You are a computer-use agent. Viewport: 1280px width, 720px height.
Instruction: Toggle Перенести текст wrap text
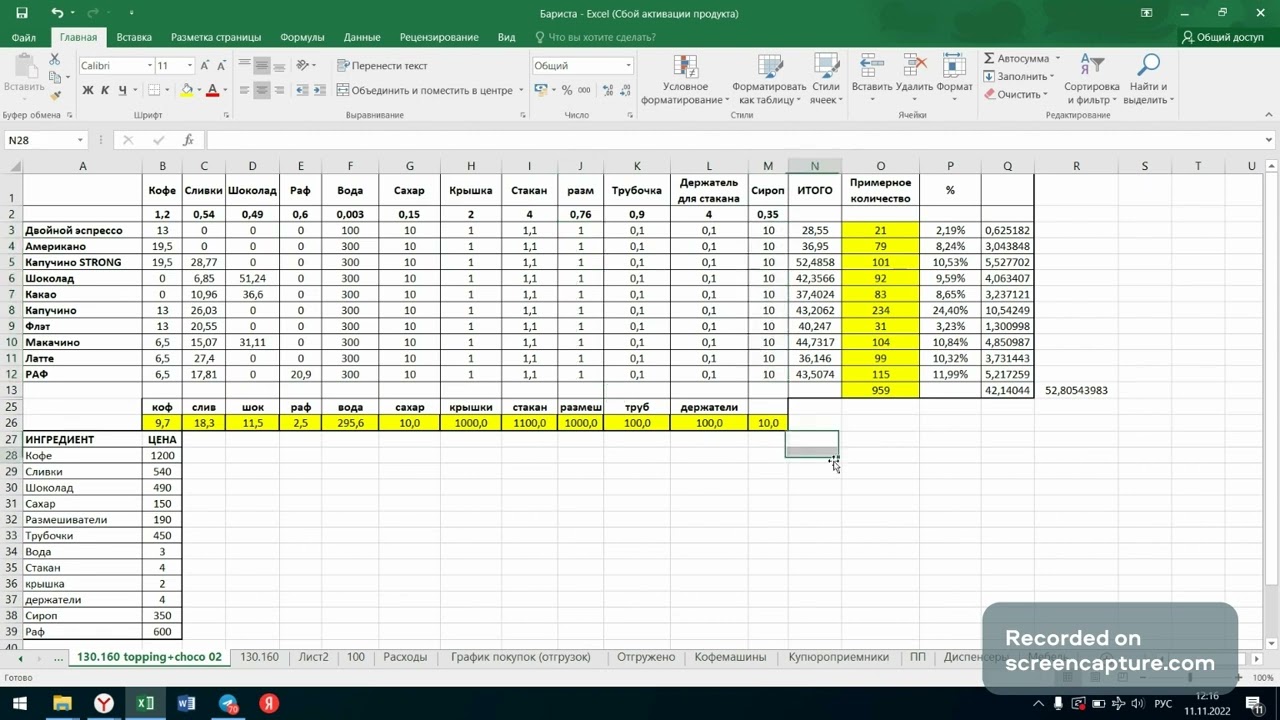(382, 66)
